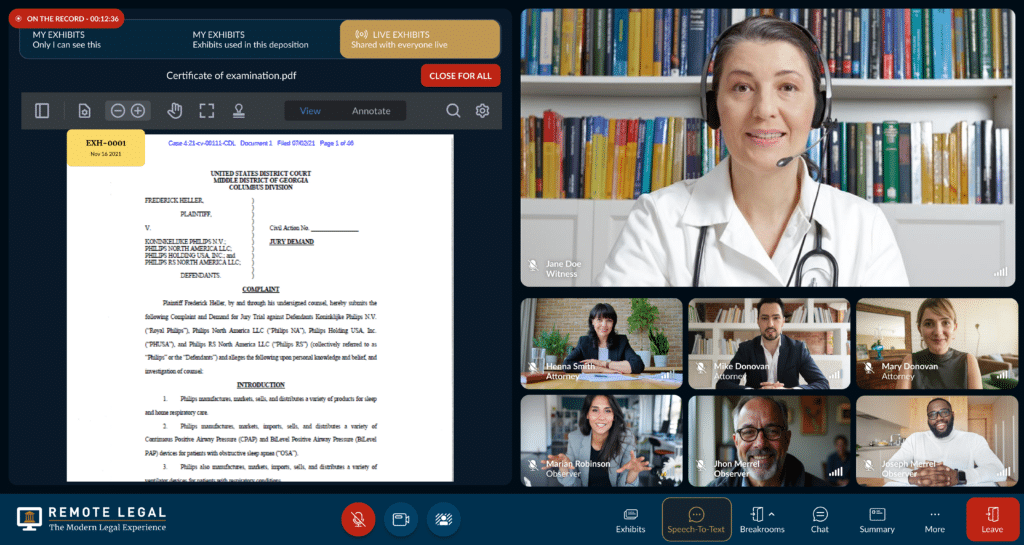Click Close For All button
The image size is (1024, 545).
coord(460,76)
